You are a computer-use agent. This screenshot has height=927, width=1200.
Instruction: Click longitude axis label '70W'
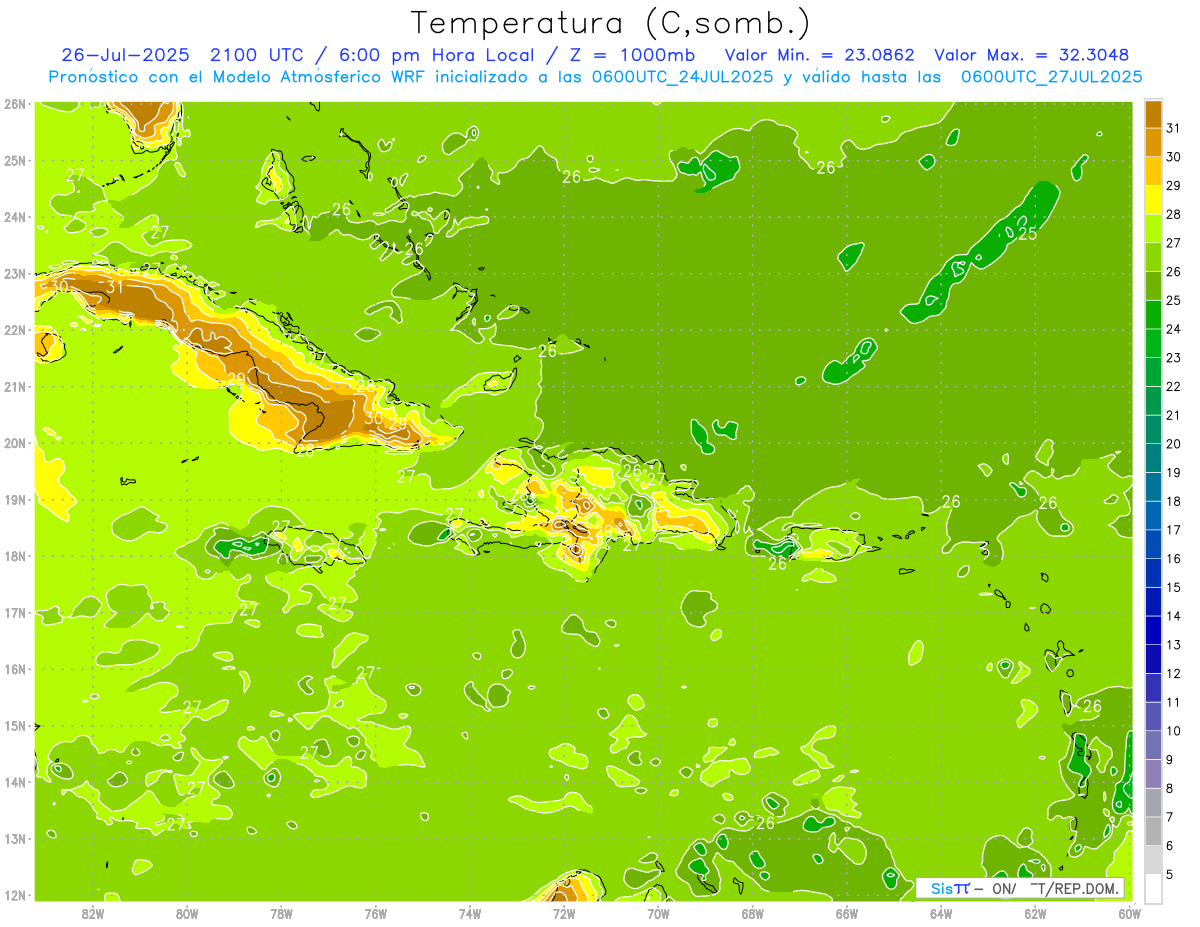click(x=658, y=913)
